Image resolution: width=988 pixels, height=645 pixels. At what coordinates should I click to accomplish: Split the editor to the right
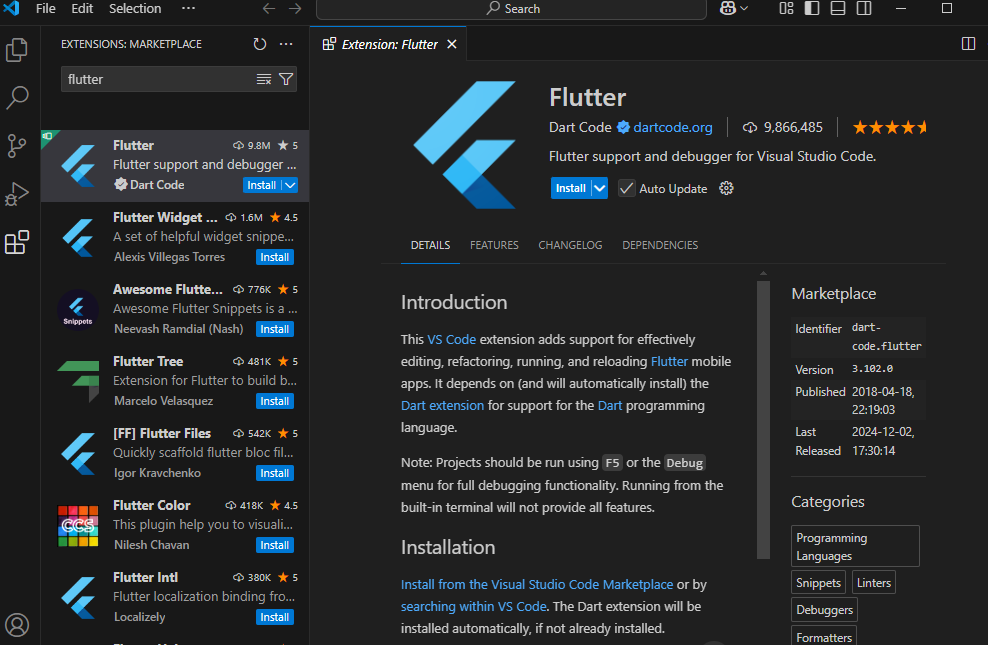click(968, 43)
